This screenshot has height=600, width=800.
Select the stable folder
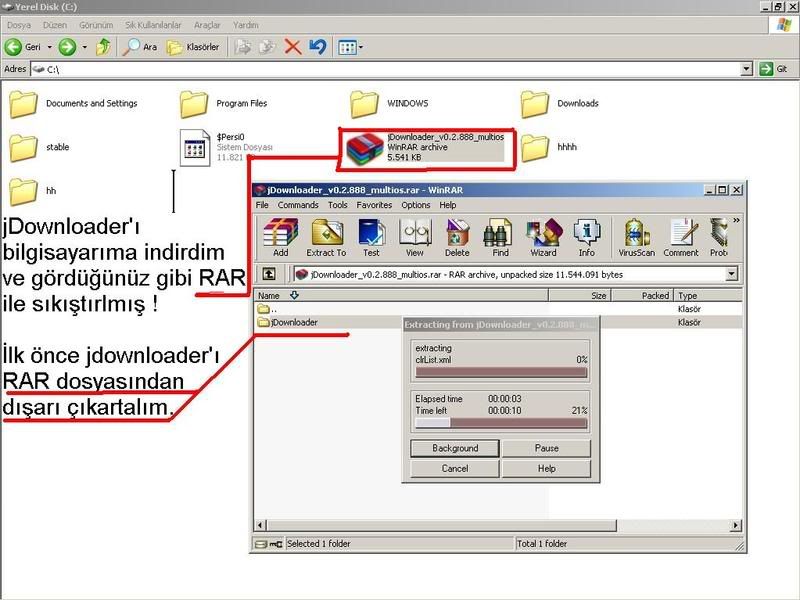(x=39, y=147)
